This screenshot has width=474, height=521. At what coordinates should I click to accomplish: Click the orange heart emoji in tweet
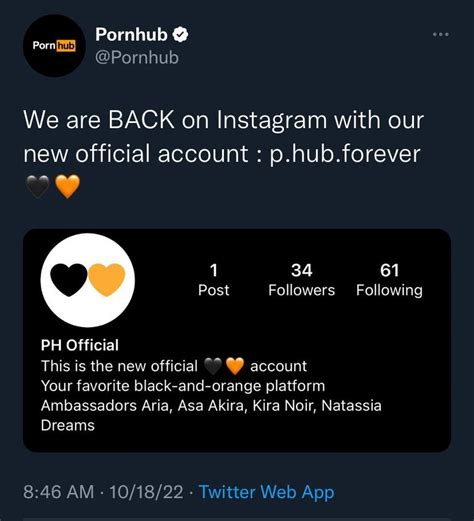click(x=67, y=186)
